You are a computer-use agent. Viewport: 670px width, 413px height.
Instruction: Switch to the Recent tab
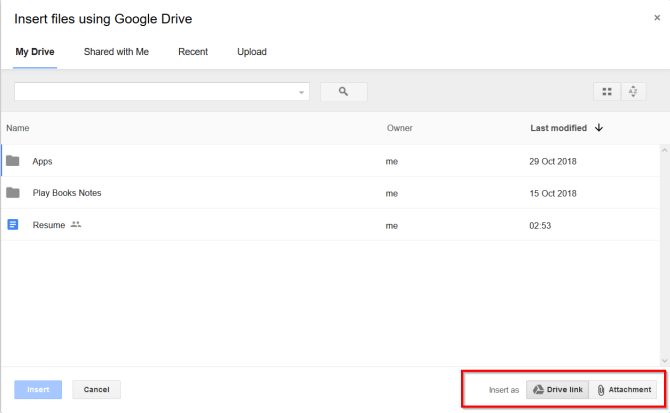click(x=193, y=52)
